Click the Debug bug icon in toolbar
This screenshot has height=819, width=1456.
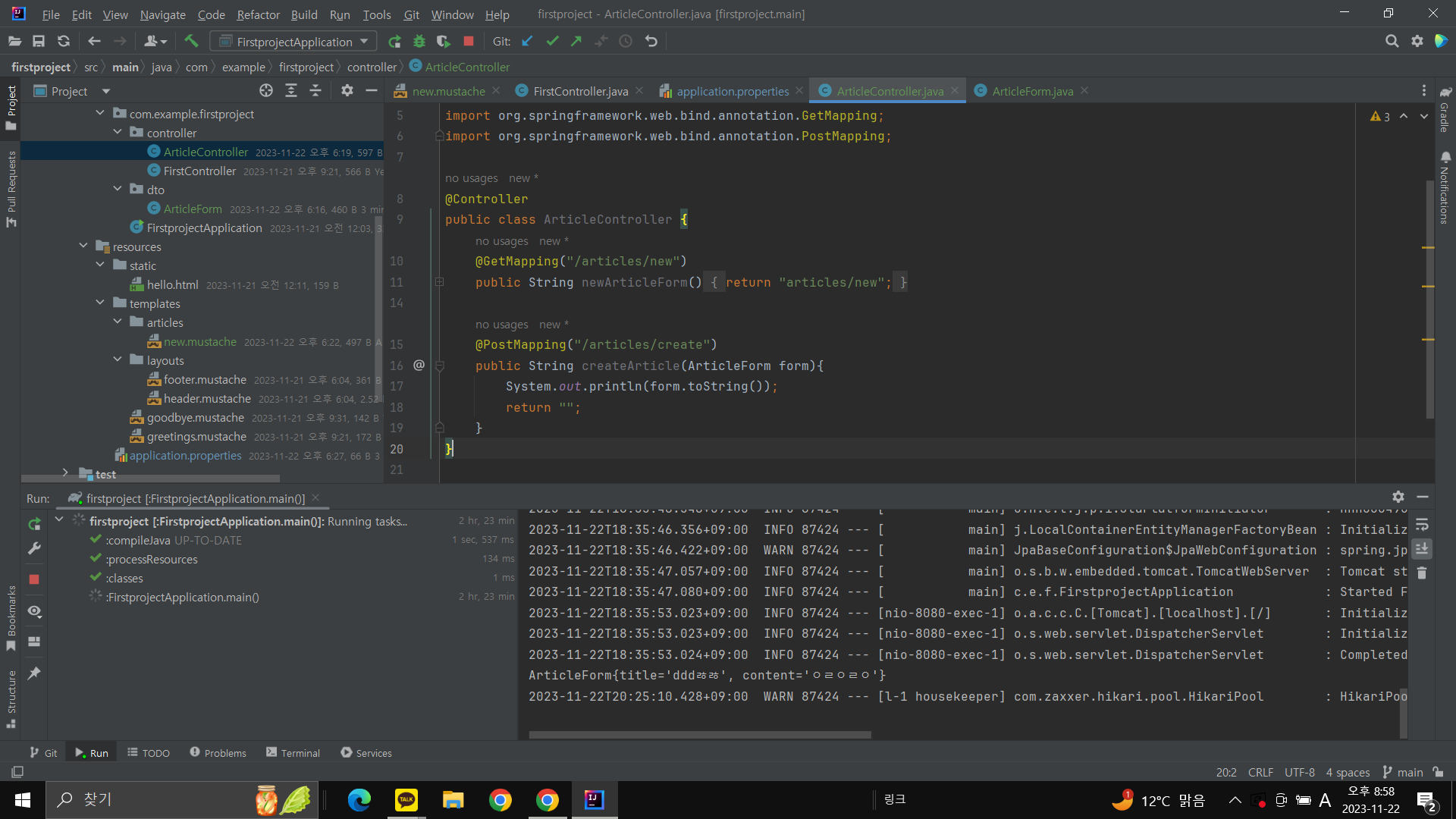[x=419, y=42]
